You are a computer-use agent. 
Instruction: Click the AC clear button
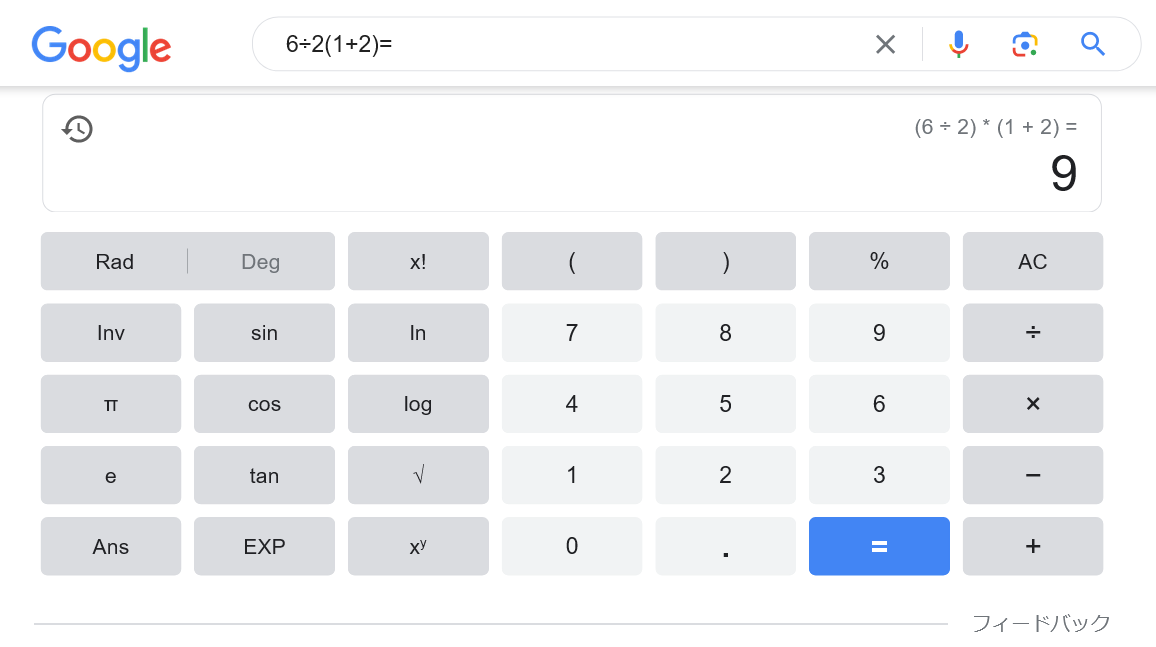tap(1033, 262)
